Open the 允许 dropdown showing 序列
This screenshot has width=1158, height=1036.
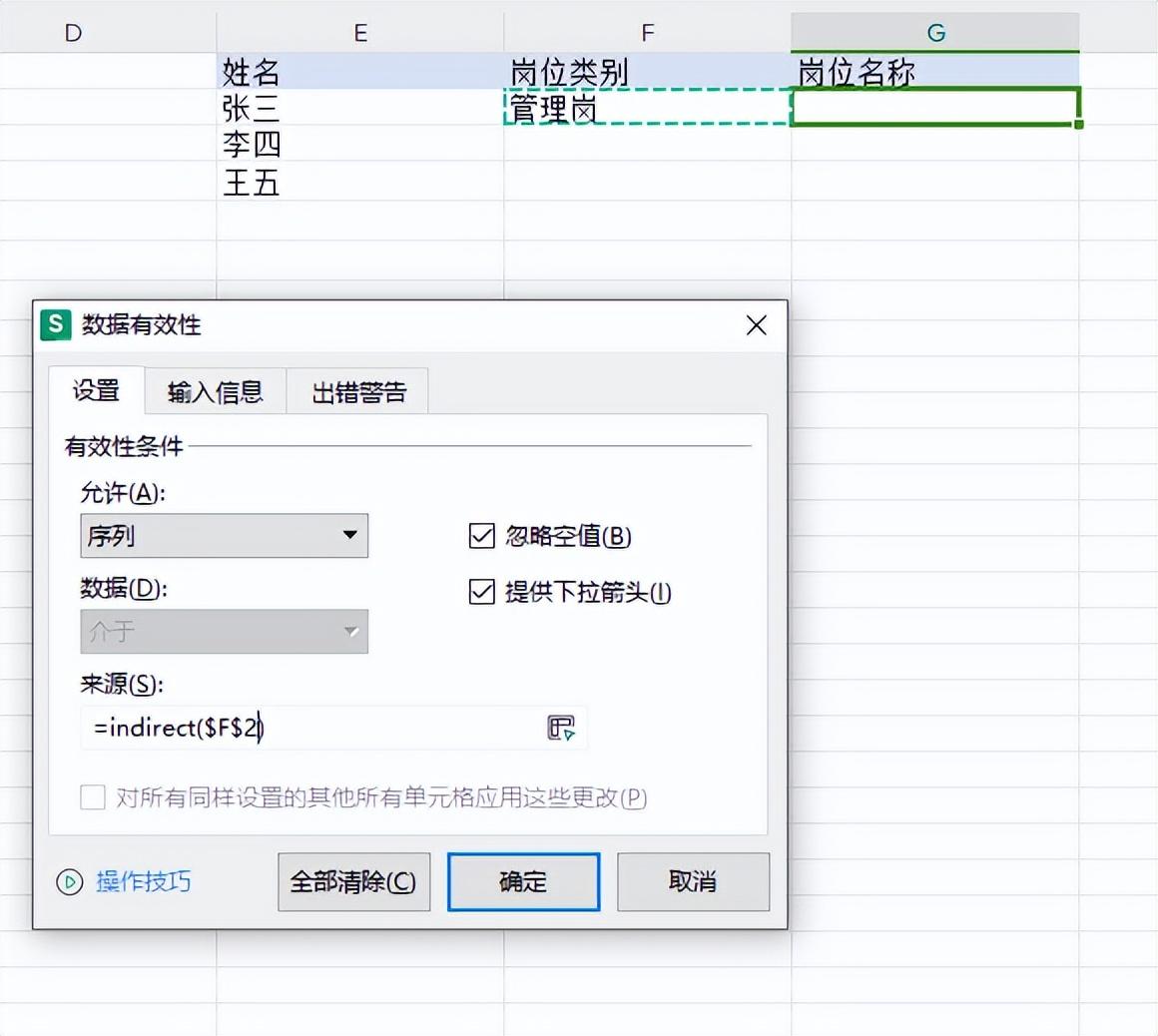pyautogui.click(x=224, y=535)
